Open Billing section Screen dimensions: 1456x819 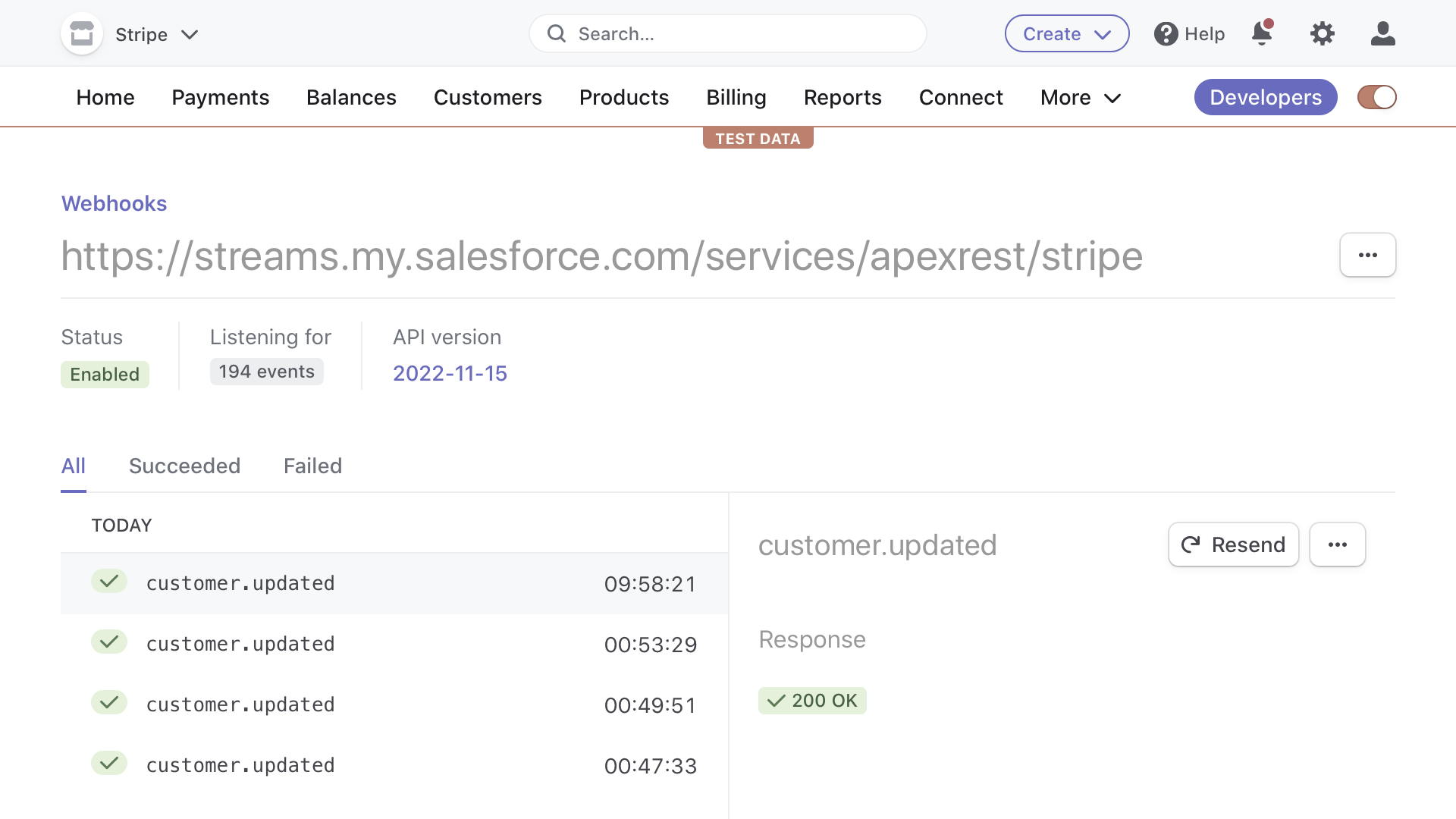736,98
